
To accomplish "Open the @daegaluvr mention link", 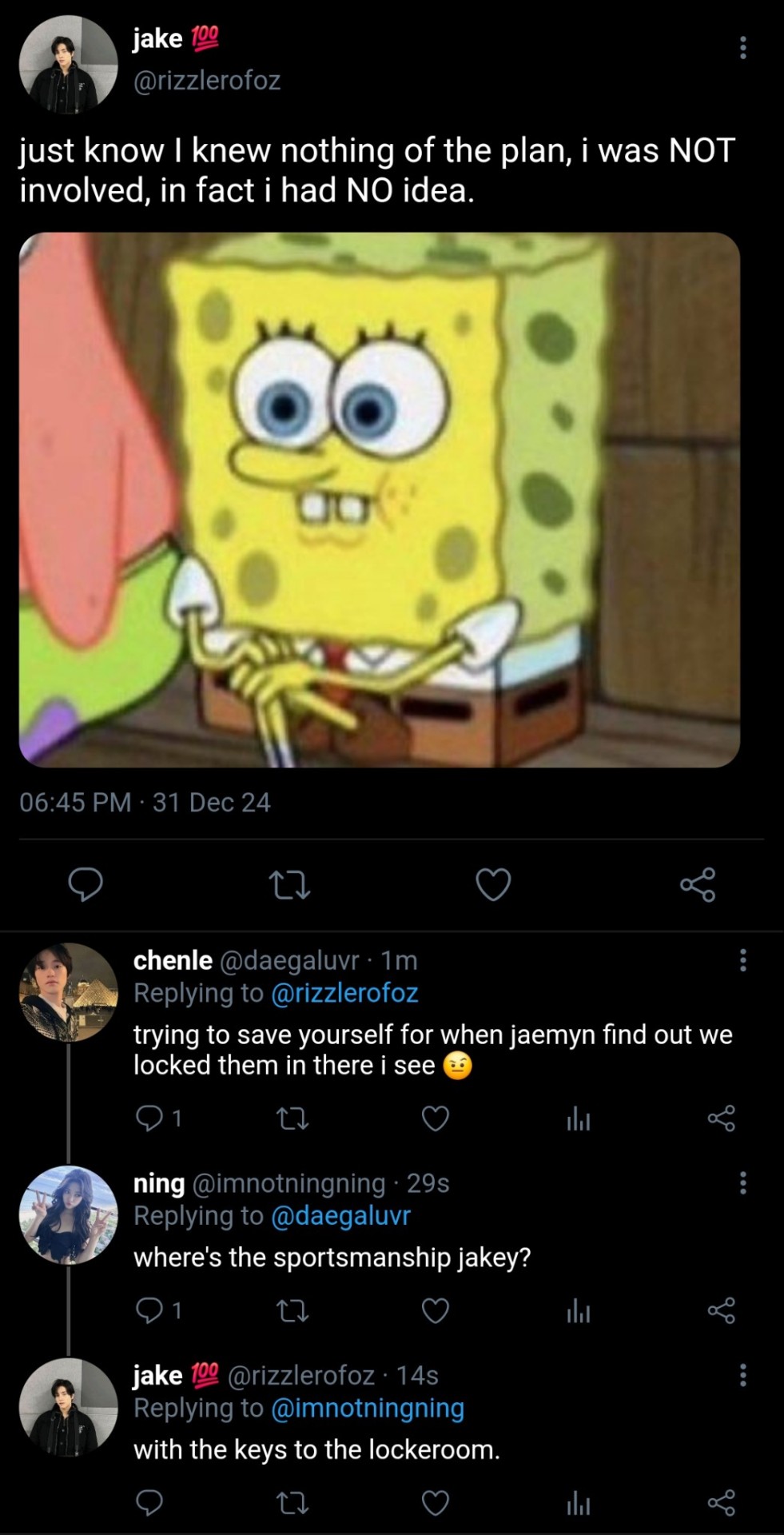I will click(340, 1216).
